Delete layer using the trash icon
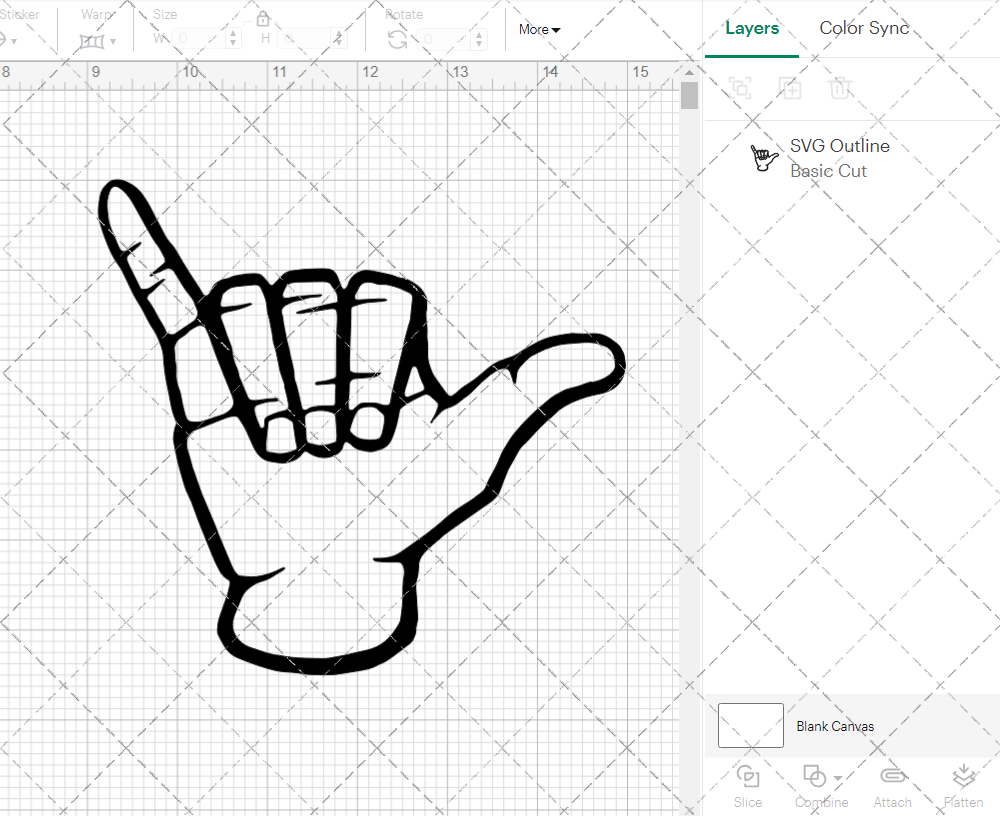The height and width of the screenshot is (816, 1000). pos(840,88)
